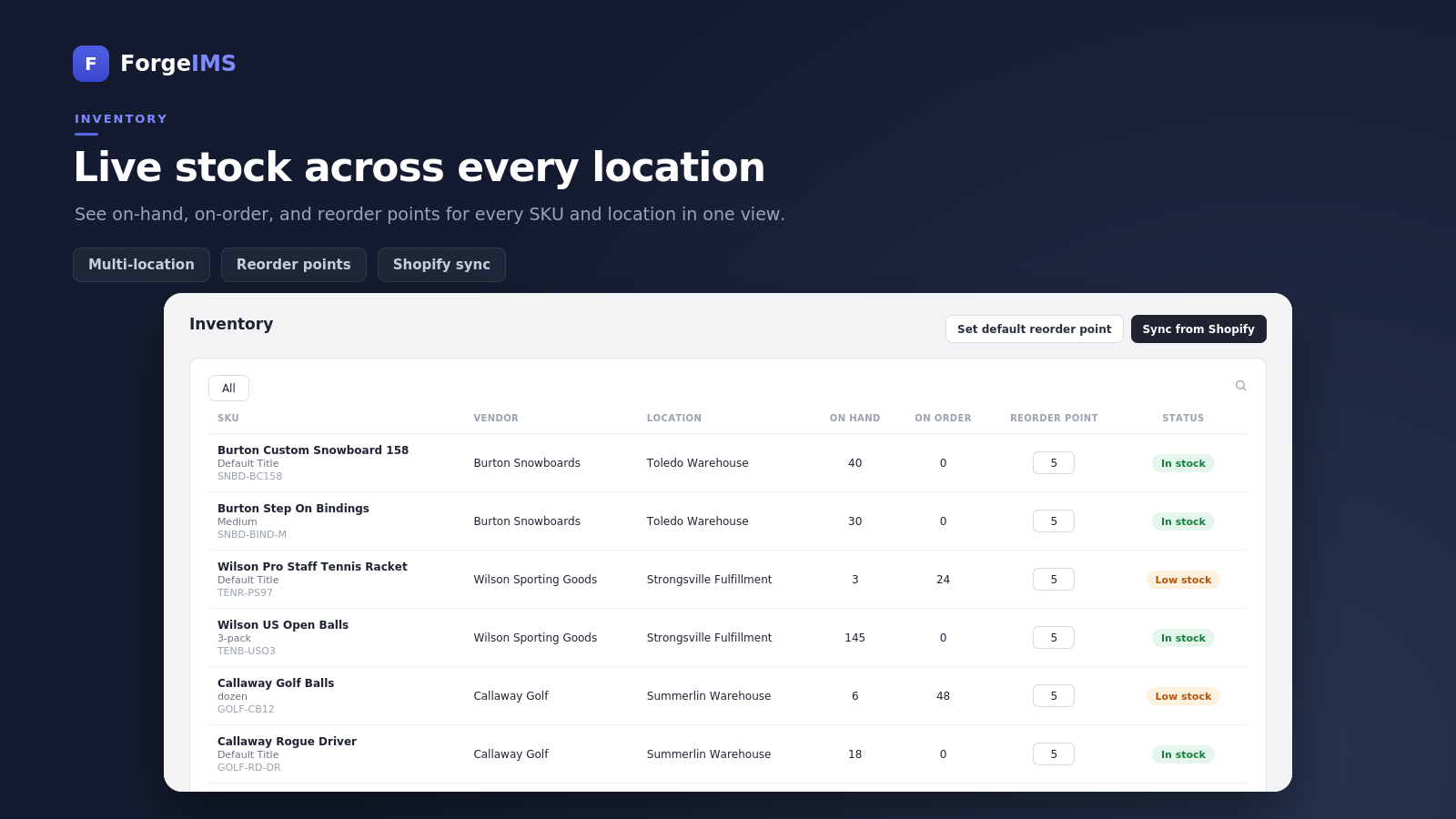Click In stock badge for Wilson US Open Balls
Screen dimensions: 1456x819
point(1183,638)
